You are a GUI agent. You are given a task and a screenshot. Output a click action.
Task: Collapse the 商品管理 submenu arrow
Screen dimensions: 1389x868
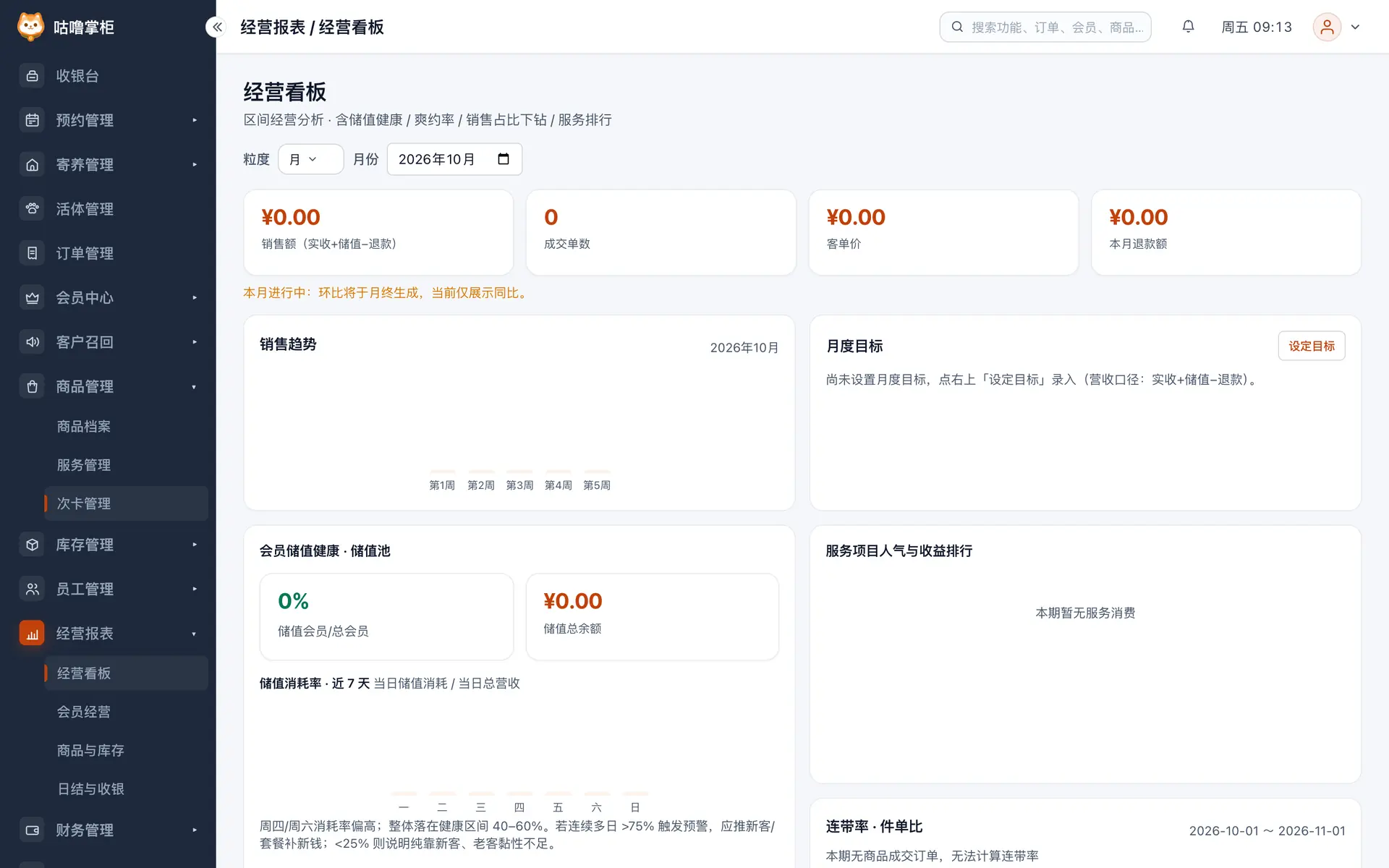(x=195, y=387)
